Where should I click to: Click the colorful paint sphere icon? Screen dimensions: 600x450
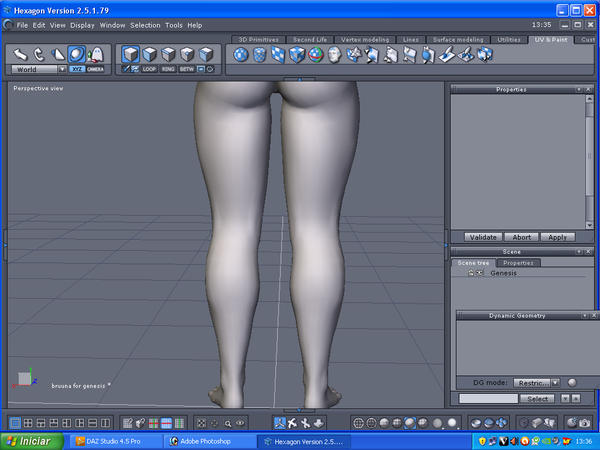[315, 54]
